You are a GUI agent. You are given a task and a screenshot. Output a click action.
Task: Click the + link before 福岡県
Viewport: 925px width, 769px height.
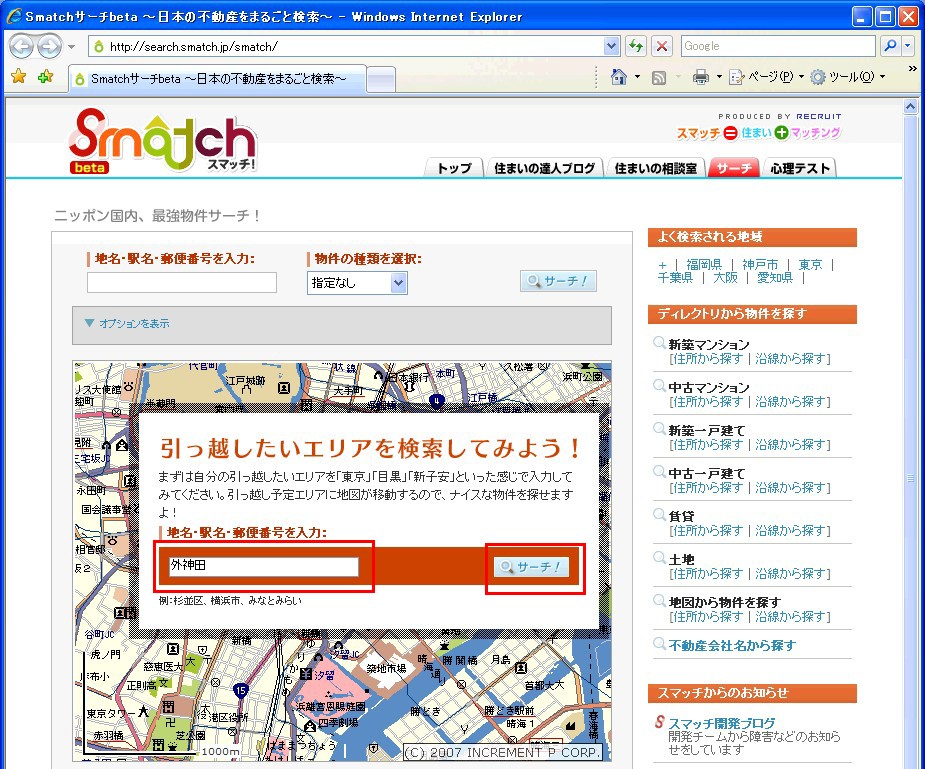click(x=662, y=265)
